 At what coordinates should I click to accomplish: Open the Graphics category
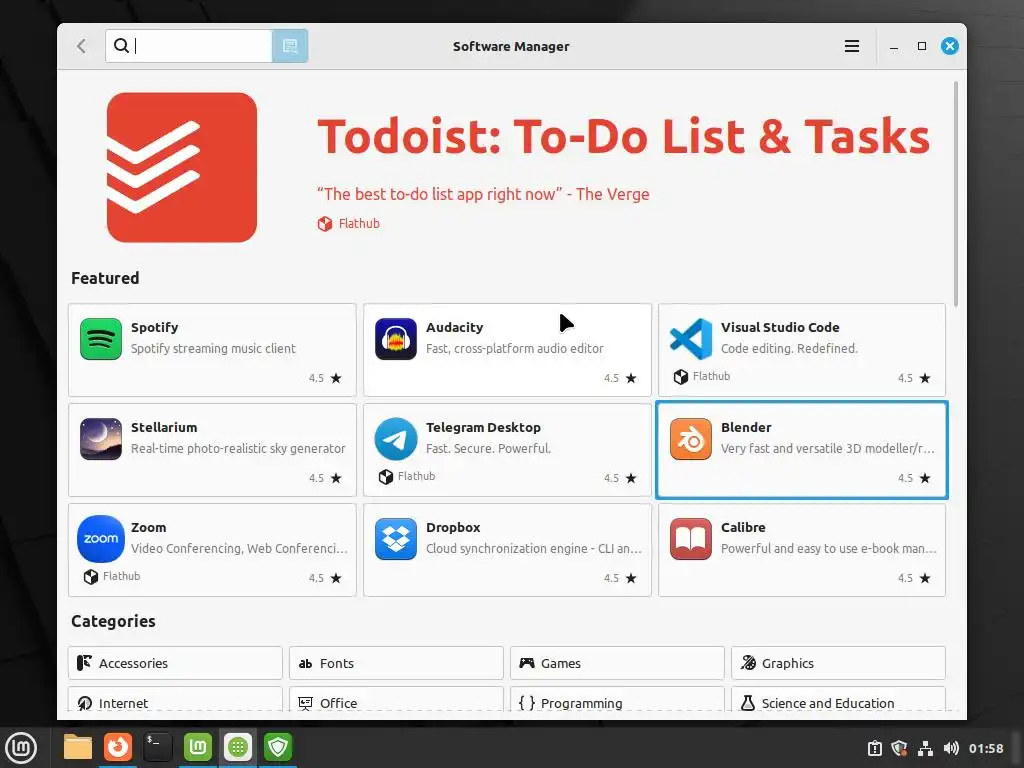tap(839, 664)
